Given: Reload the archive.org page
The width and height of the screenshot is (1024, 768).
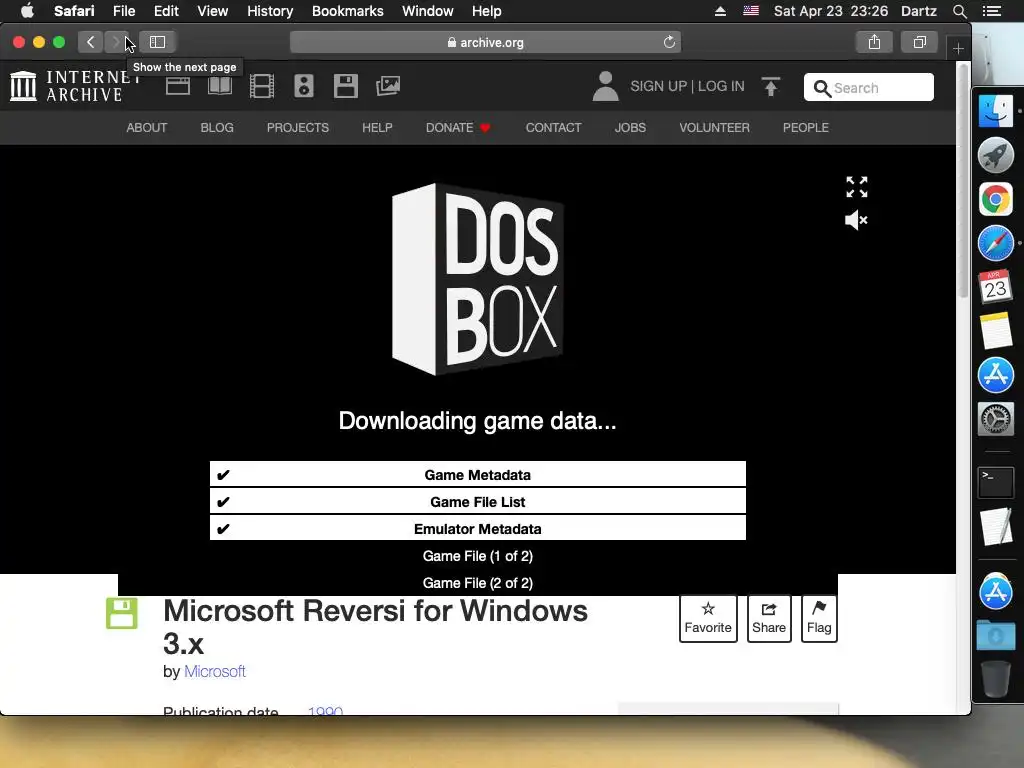Looking at the screenshot, I should [x=669, y=42].
